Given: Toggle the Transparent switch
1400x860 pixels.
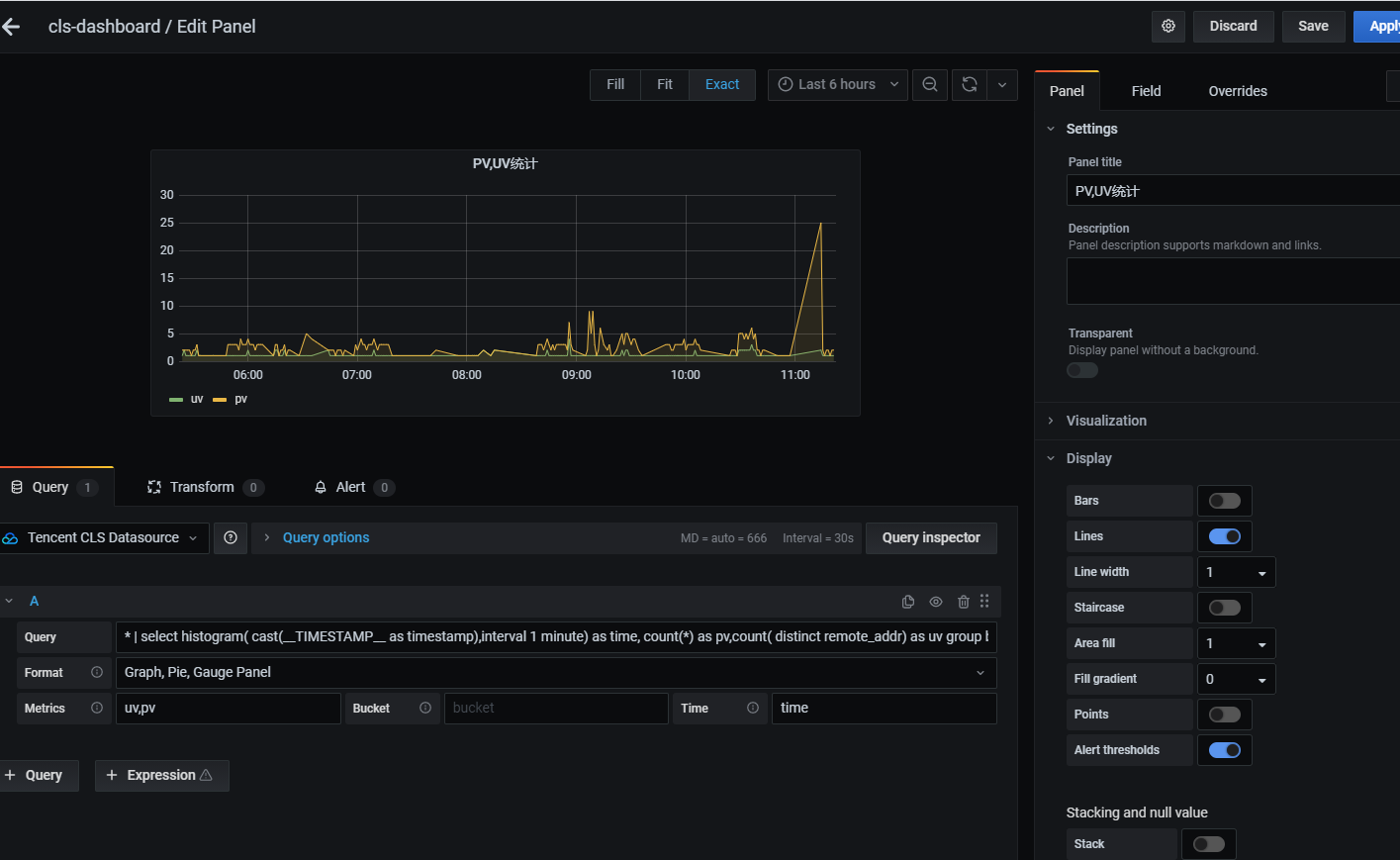Looking at the screenshot, I should coord(1082,370).
